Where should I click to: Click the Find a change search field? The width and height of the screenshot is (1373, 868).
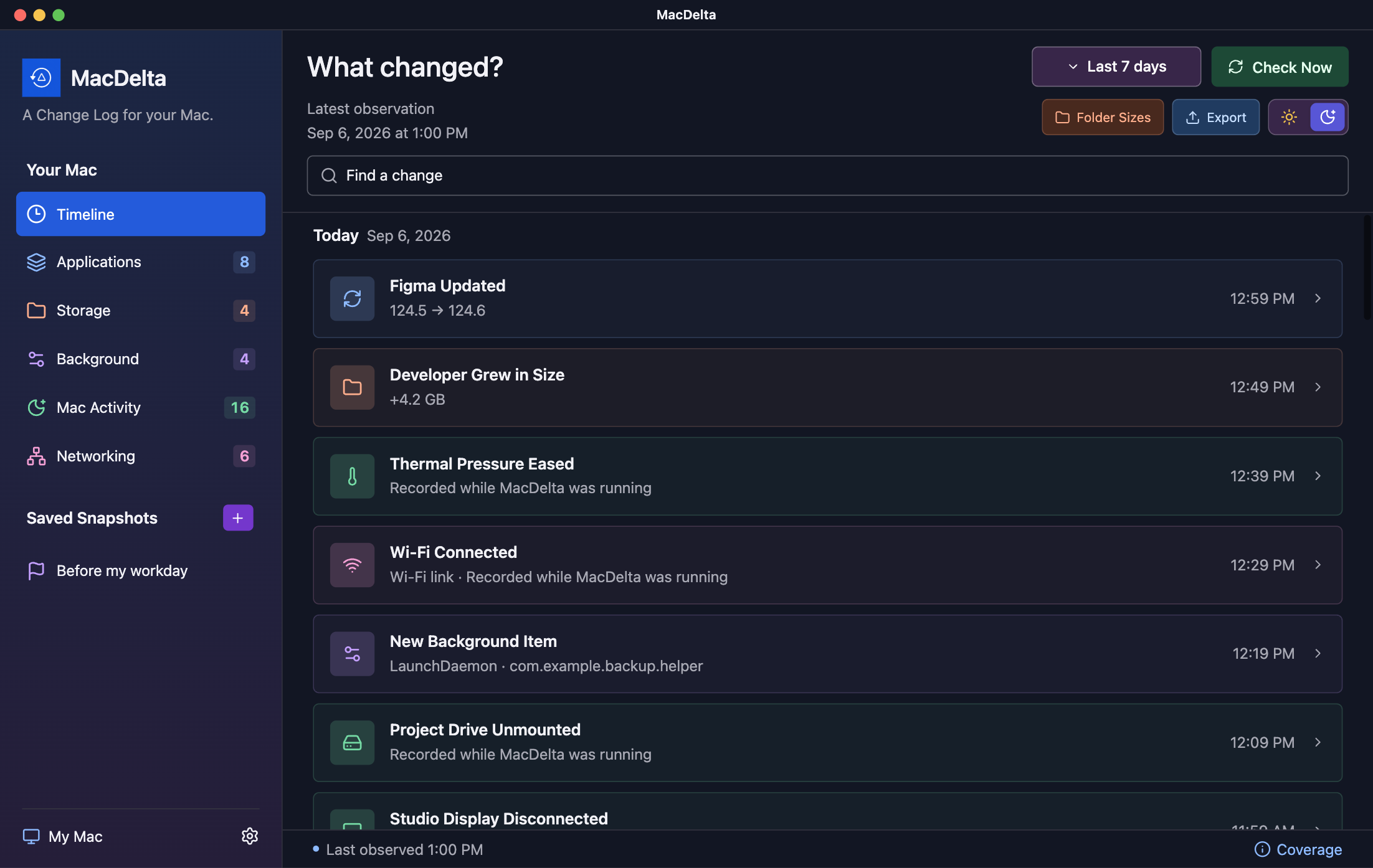827,176
